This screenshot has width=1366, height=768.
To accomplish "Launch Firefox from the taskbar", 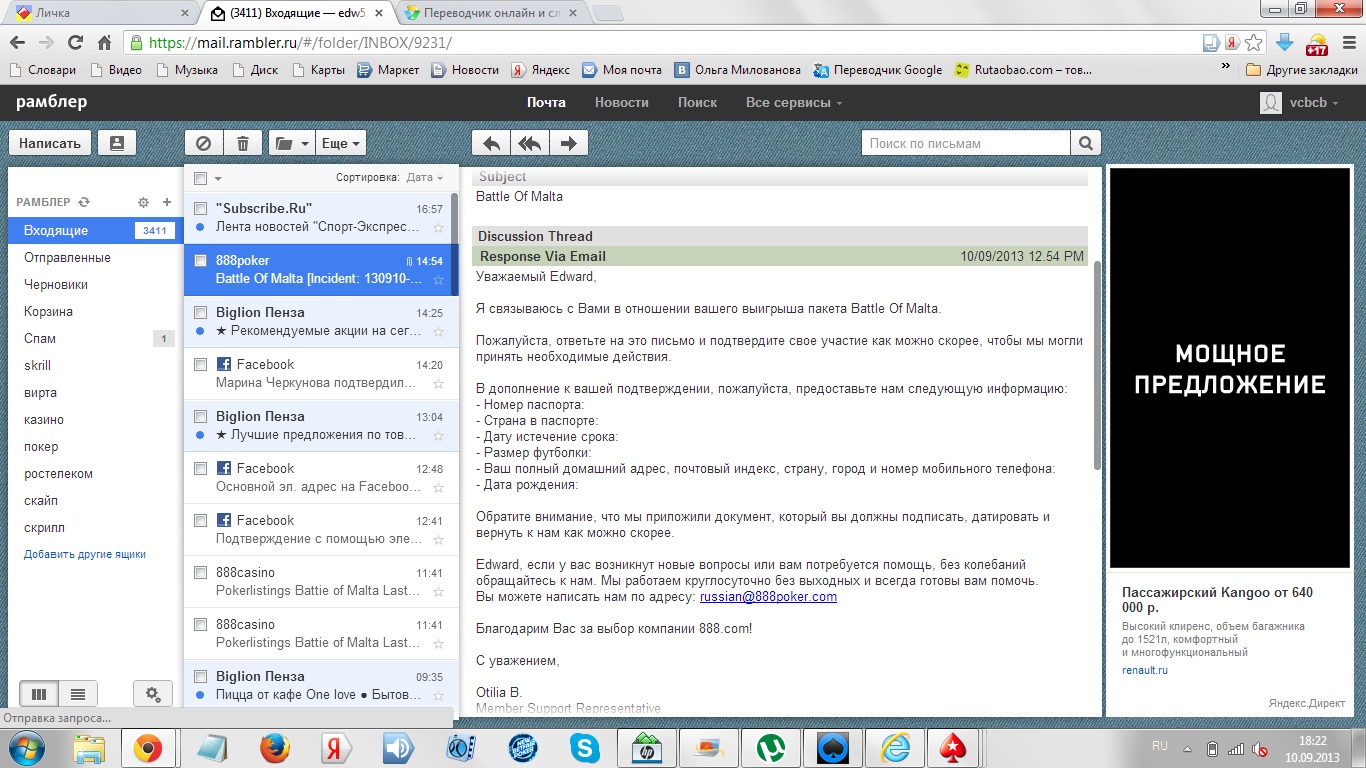I will (x=275, y=748).
